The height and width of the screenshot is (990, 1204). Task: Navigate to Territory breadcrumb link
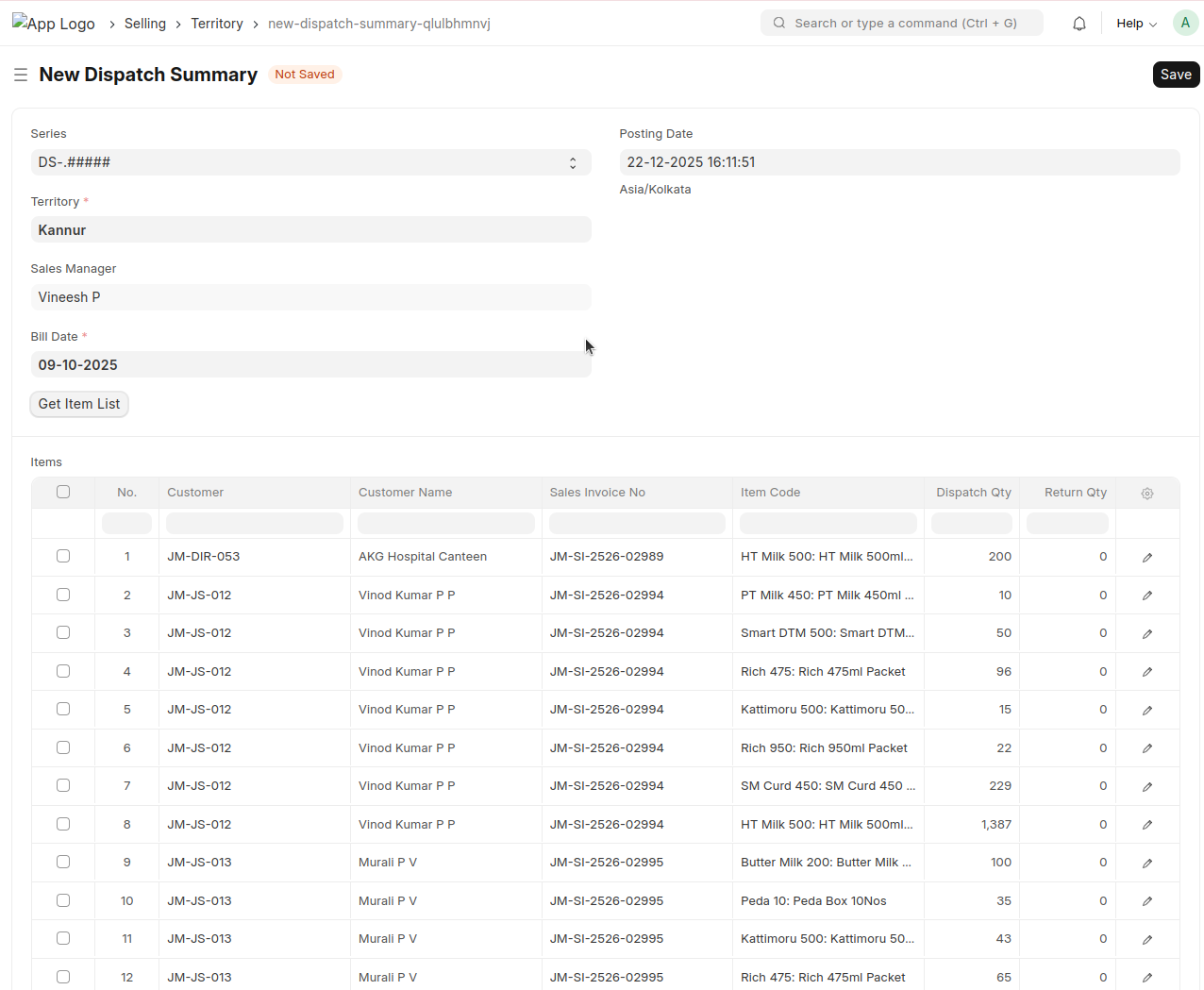click(x=217, y=24)
